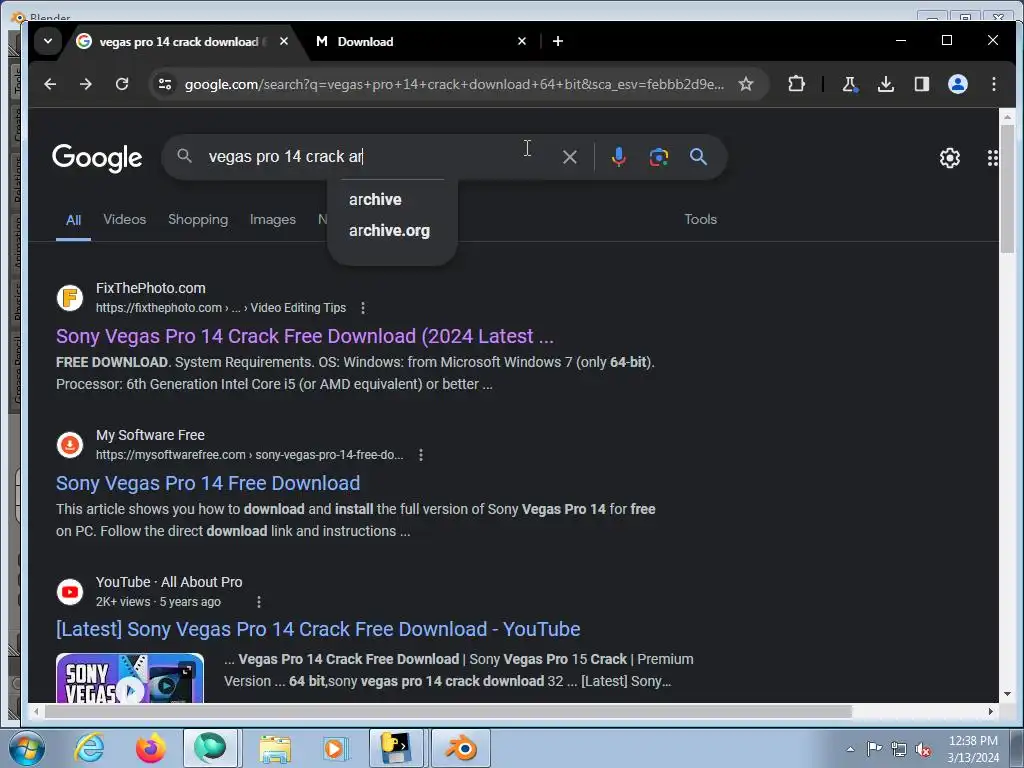Open the [Latest] Sony Vegas YouTube result

tap(318, 630)
